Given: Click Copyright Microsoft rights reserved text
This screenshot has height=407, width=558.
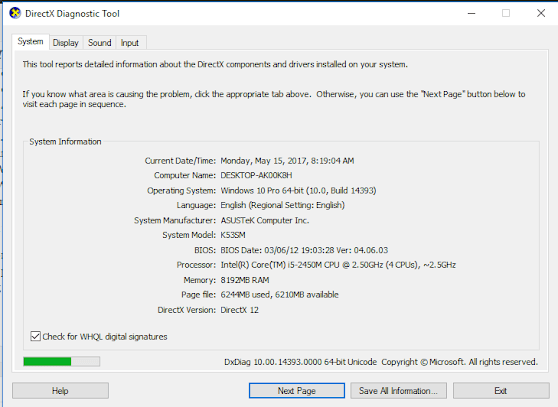Looking at the screenshot, I should pos(459,362).
